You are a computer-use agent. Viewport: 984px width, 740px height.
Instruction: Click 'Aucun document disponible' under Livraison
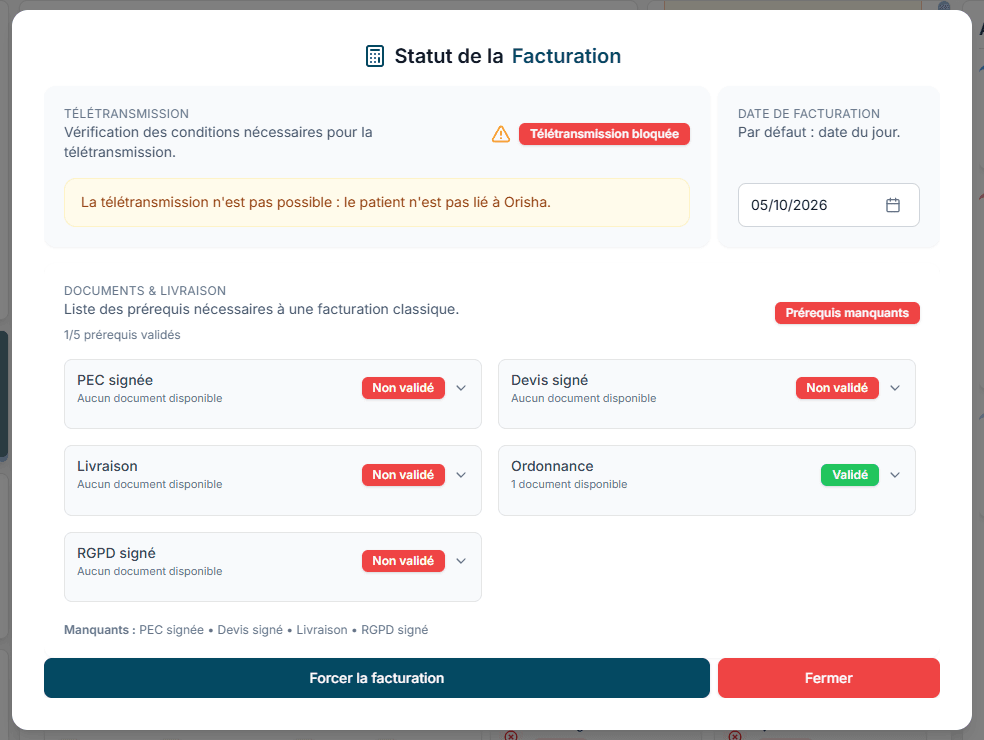(149, 484)
